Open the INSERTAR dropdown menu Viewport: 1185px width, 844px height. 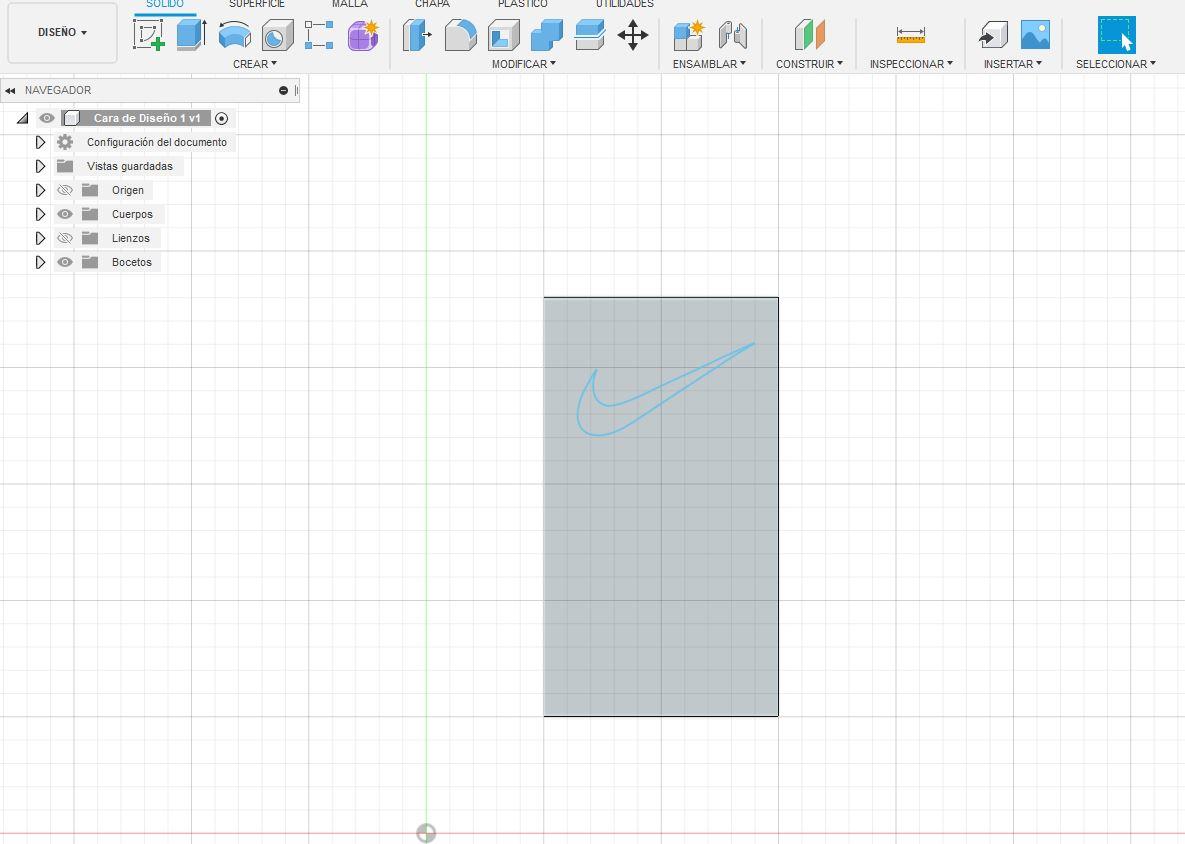[1013, 64]
